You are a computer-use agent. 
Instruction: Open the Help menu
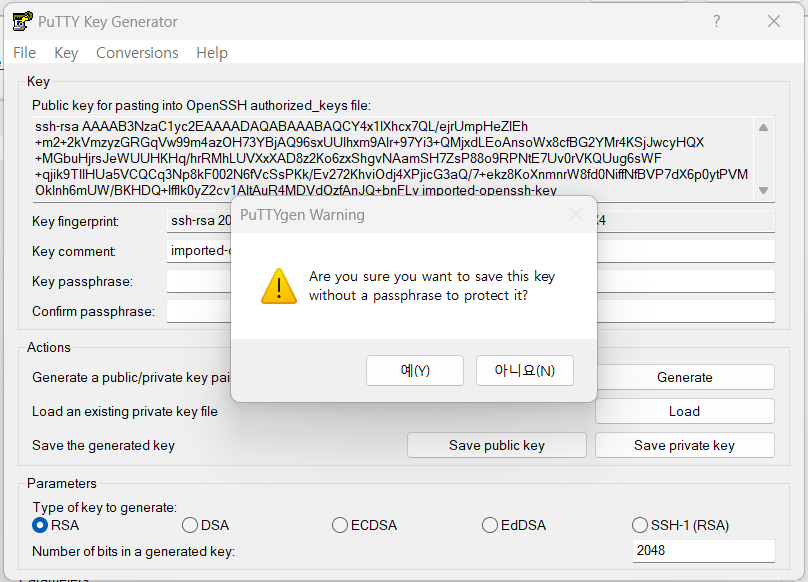click(x=212, y=53)
